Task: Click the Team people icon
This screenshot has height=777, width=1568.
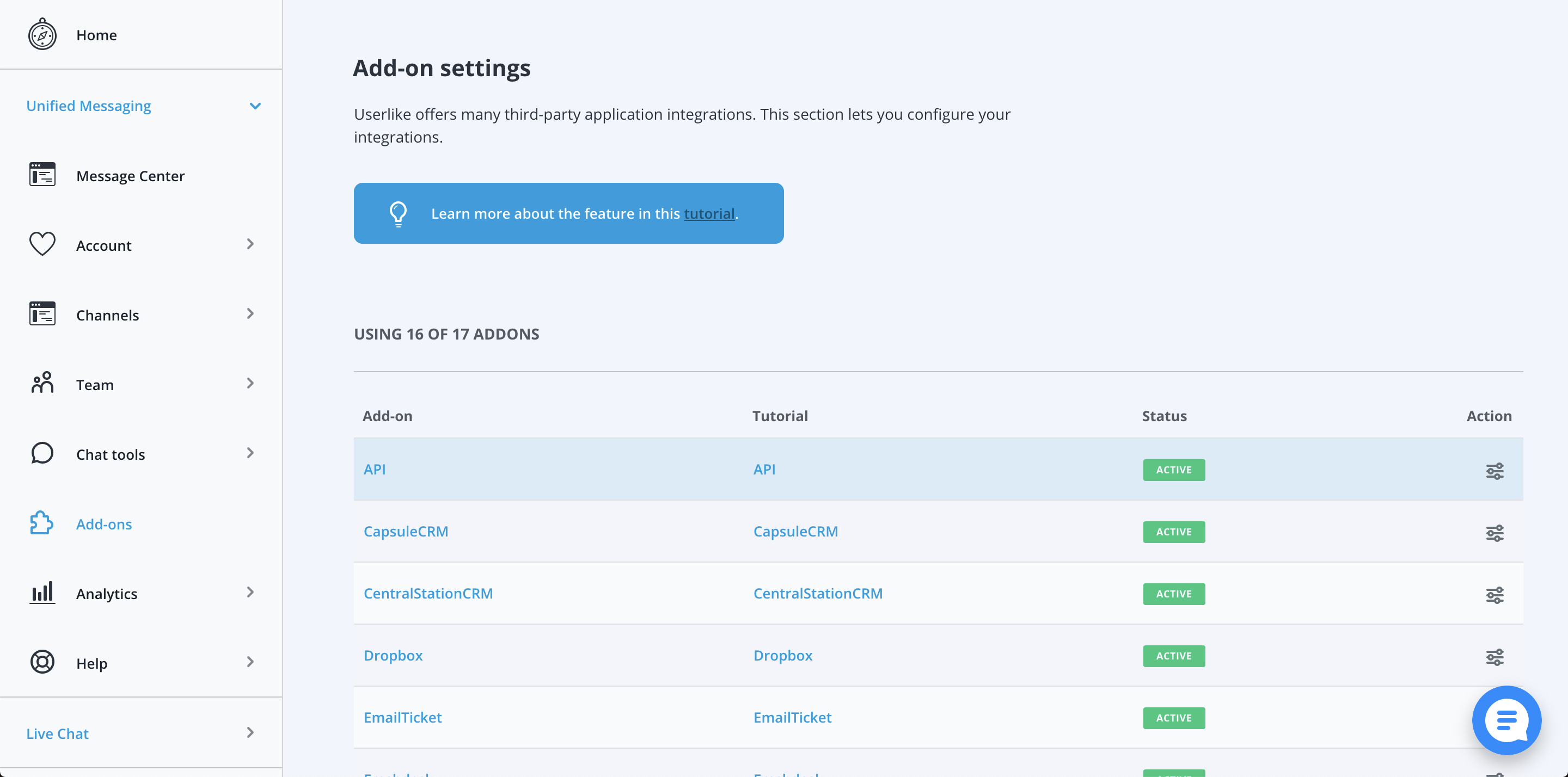Action: click(x=42, y=383)
